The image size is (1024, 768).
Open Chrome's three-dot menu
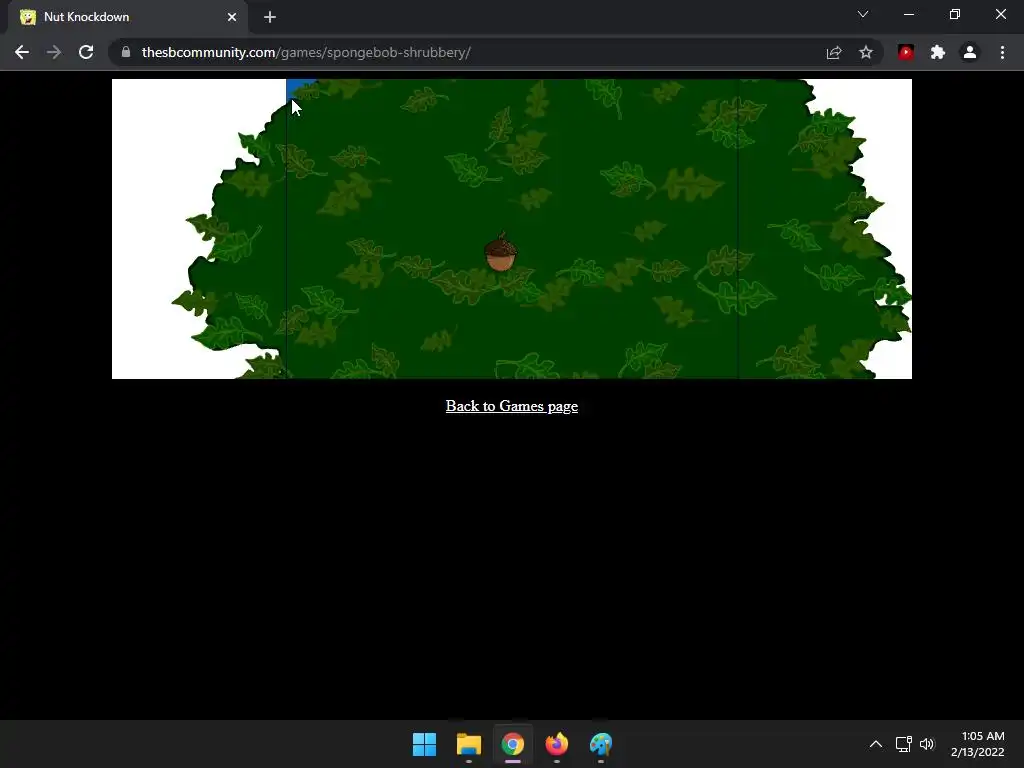(1002, 52)
